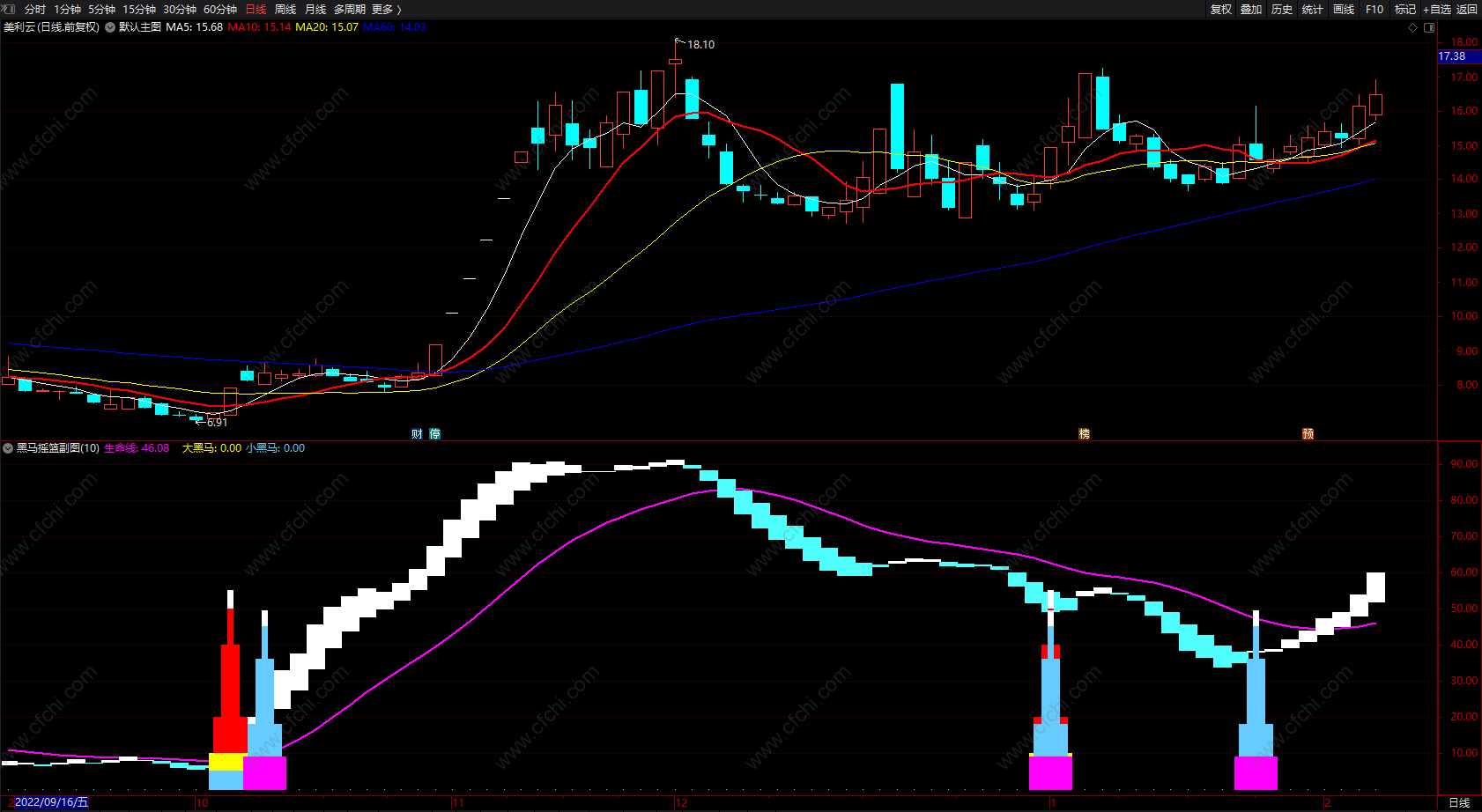Click the 17.38 current price tag
1482x812 pixels.
(x=1458, y=56)
